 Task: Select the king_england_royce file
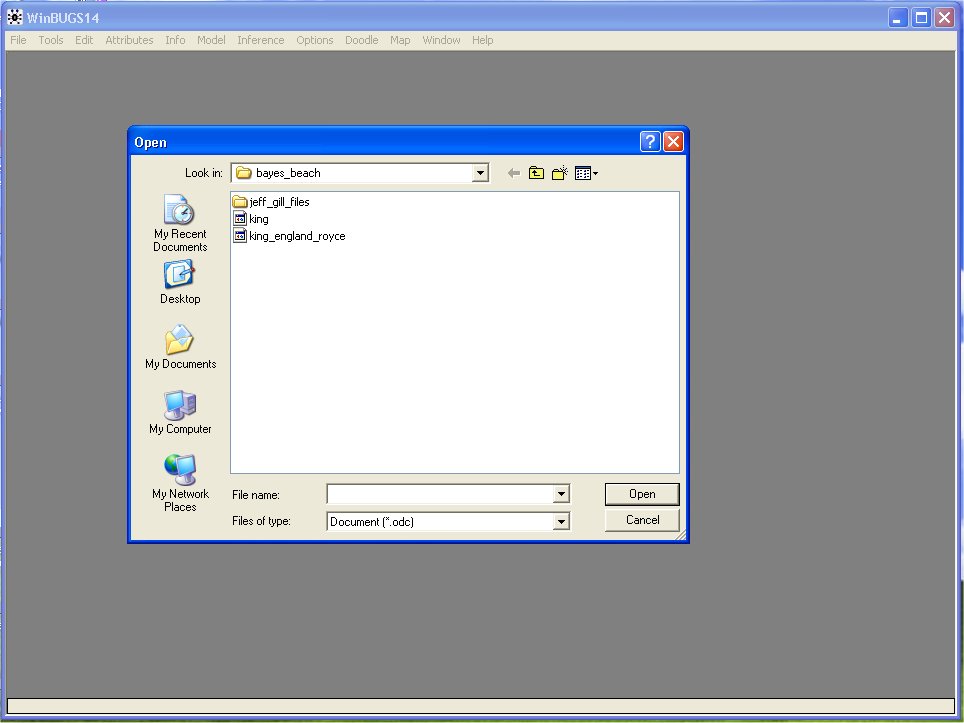pyautogui.click(x=296, y=236)
